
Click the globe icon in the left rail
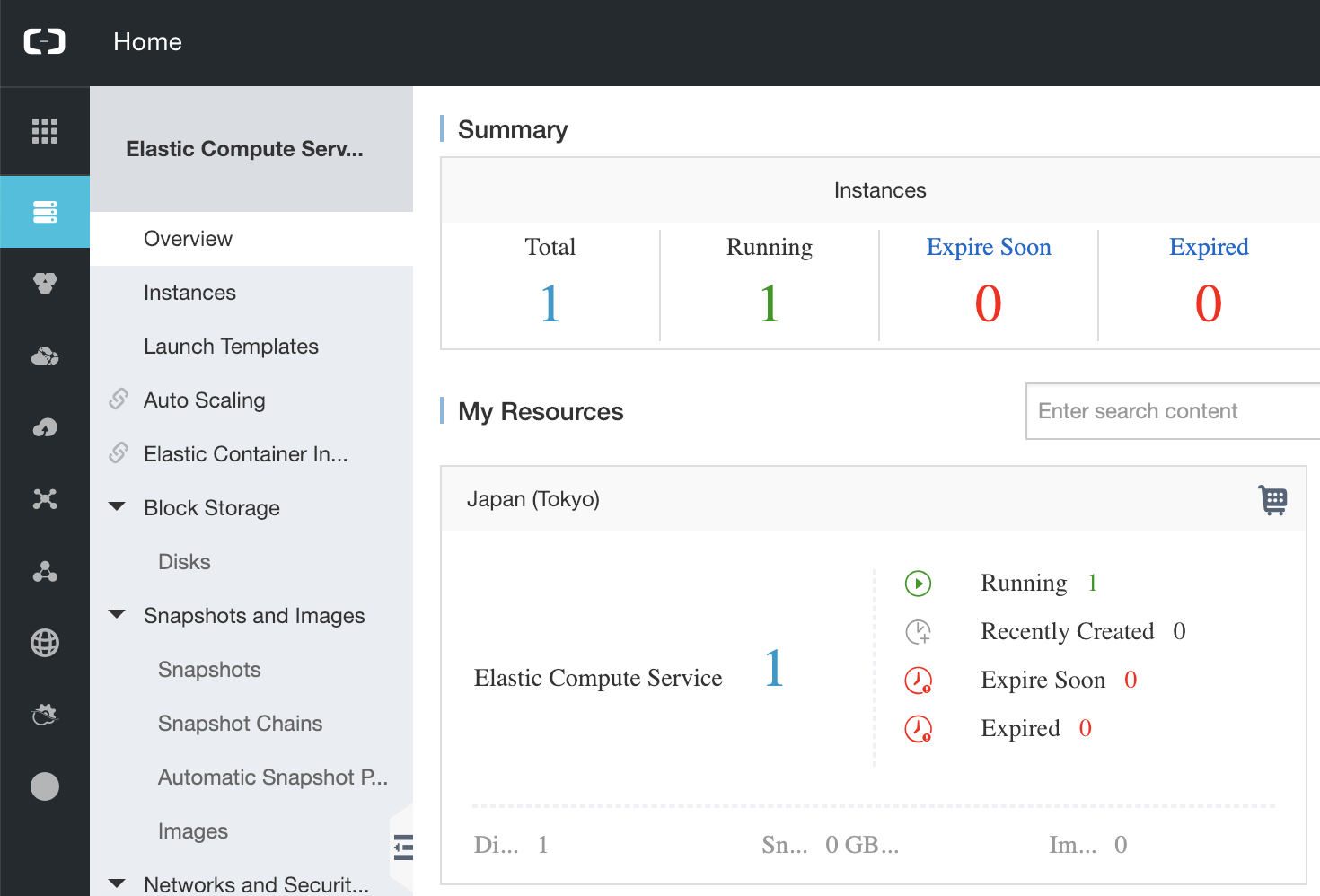click(x=45, y=643)
